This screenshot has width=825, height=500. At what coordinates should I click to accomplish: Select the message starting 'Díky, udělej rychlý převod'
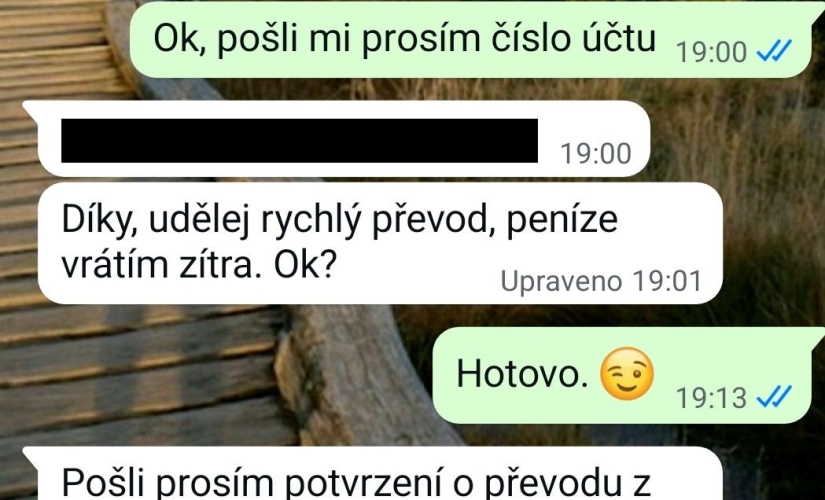(x=380, y=243)
